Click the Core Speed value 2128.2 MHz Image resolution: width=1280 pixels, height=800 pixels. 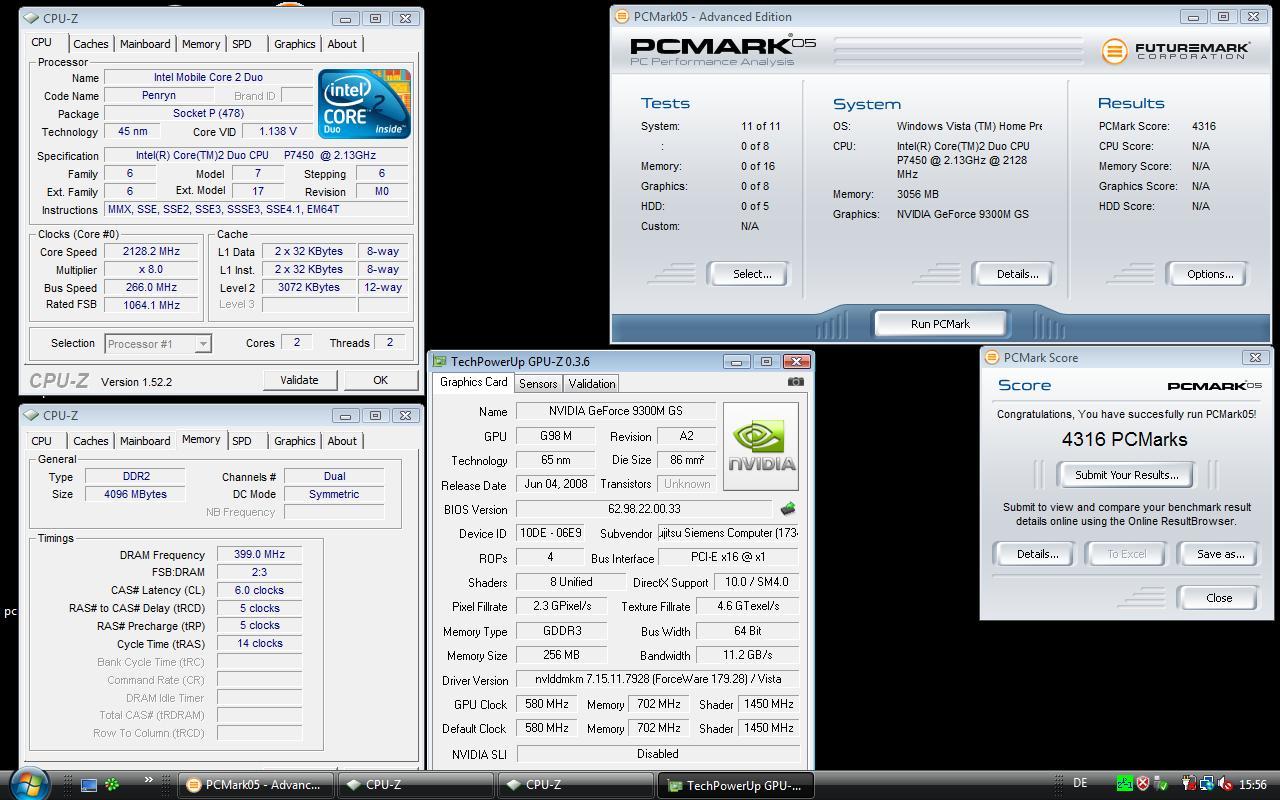coord(151,252)
